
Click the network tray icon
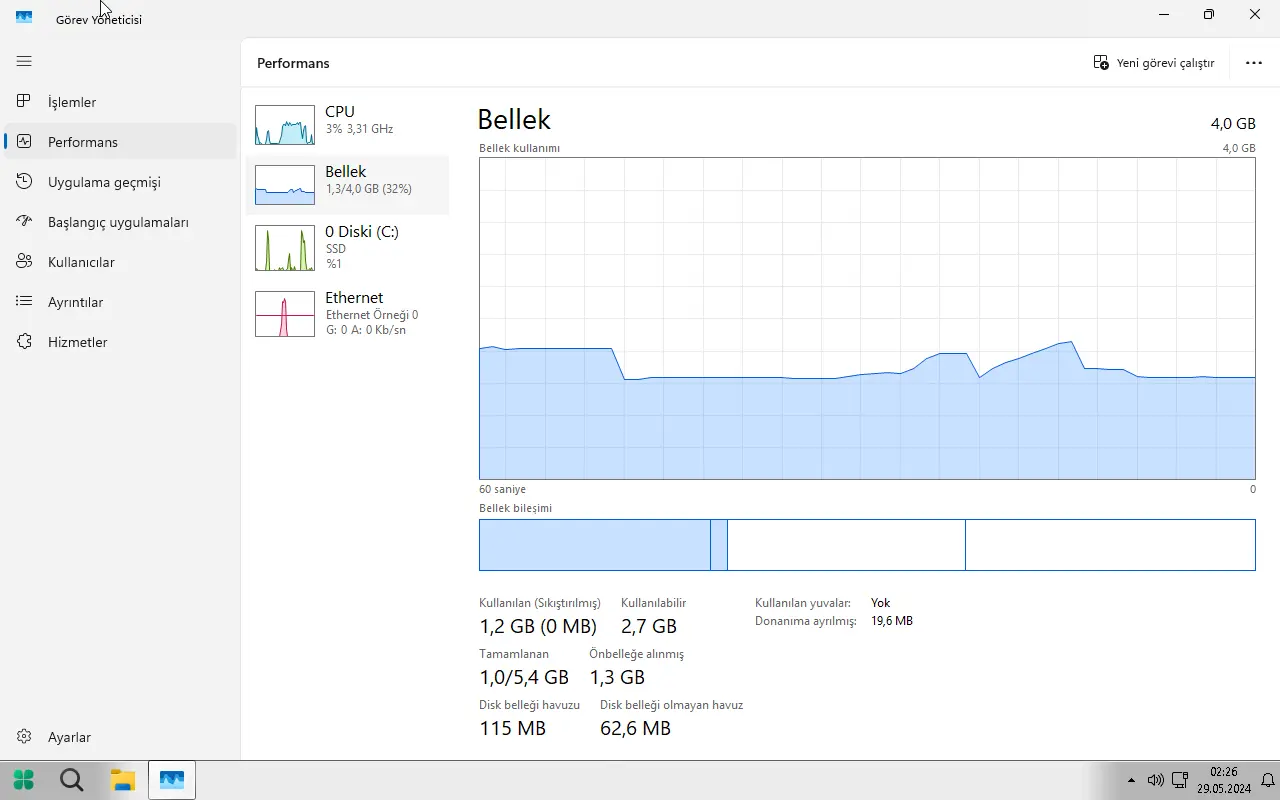click(x=1180, y=780)
